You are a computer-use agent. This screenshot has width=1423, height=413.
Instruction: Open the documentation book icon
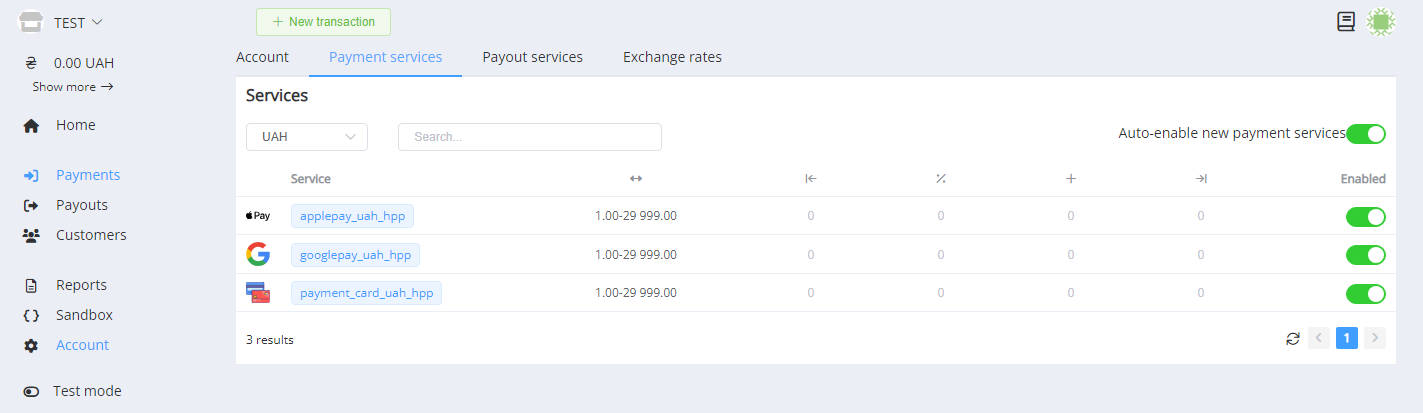(x=1346, y=21)
